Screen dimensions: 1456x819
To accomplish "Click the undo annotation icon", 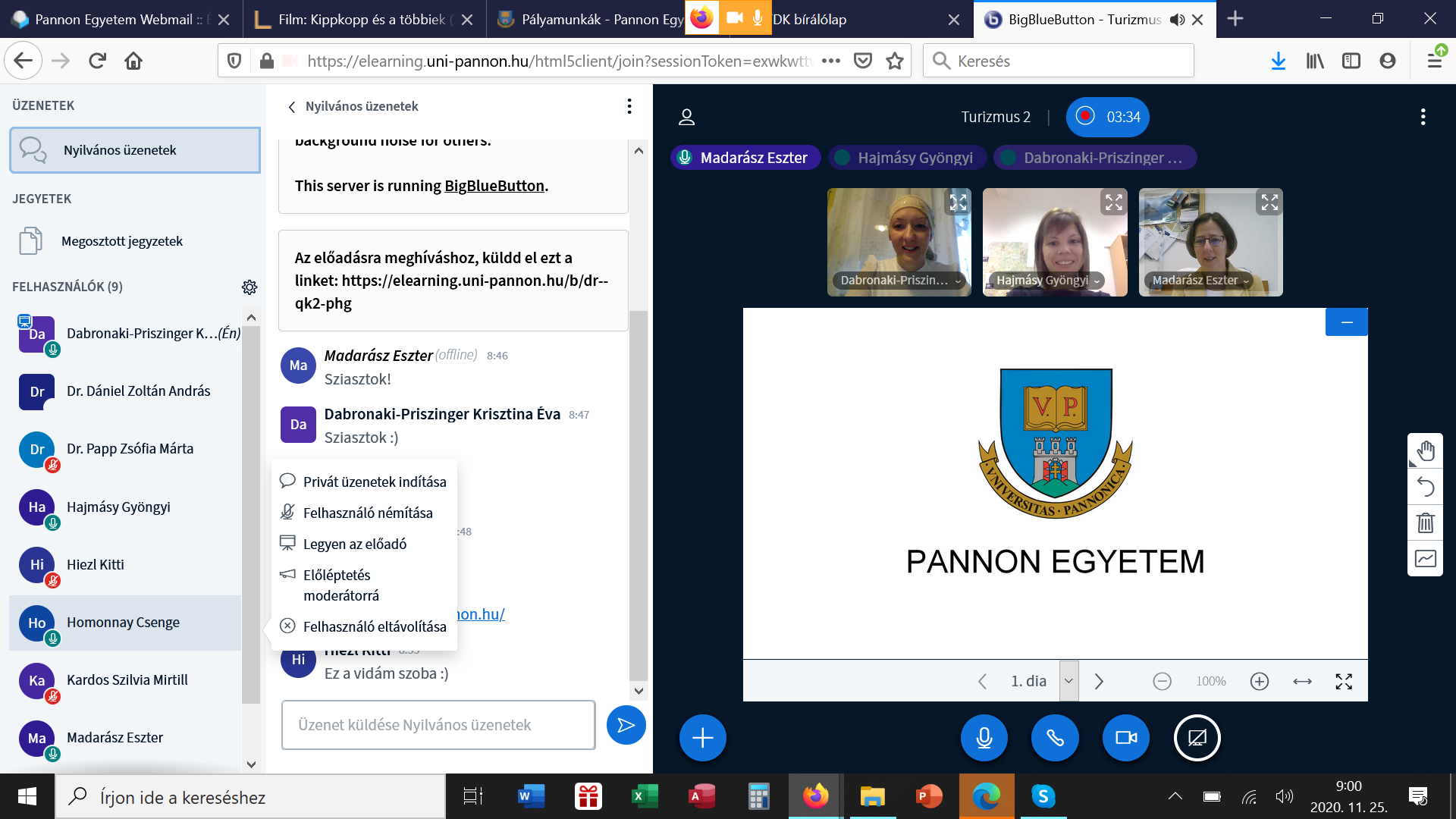I will coord(1425,487).
